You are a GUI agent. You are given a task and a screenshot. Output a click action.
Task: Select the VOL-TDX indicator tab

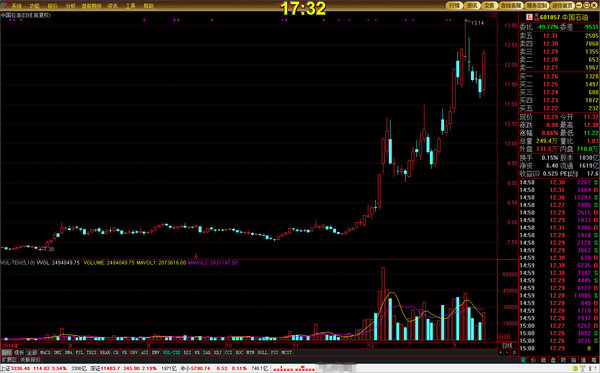tap(171, 352)
